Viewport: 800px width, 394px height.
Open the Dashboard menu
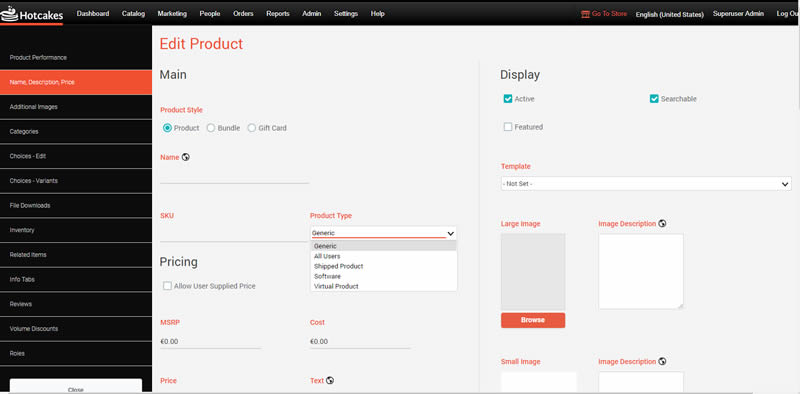(x=93, y=14)
